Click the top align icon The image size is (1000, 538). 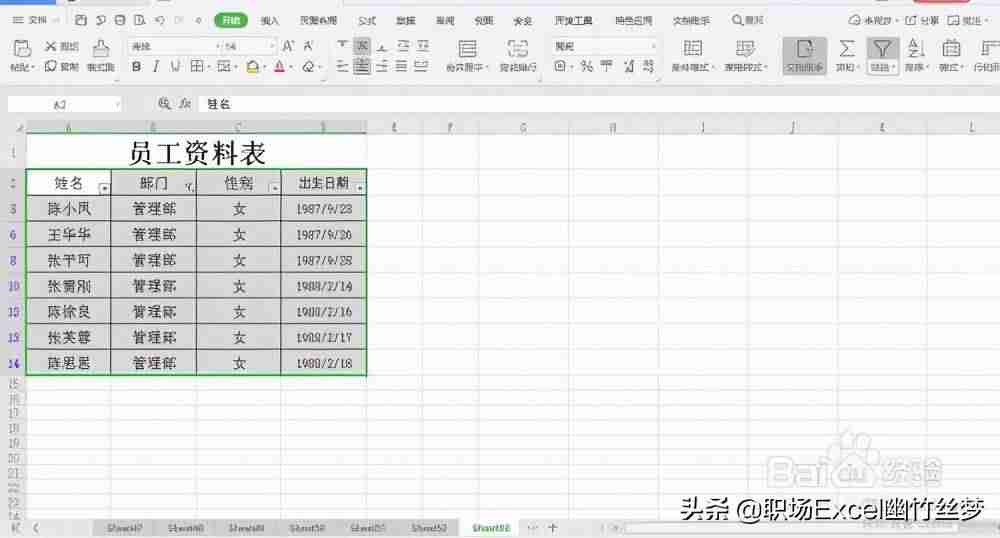click(x=342, y=45)
